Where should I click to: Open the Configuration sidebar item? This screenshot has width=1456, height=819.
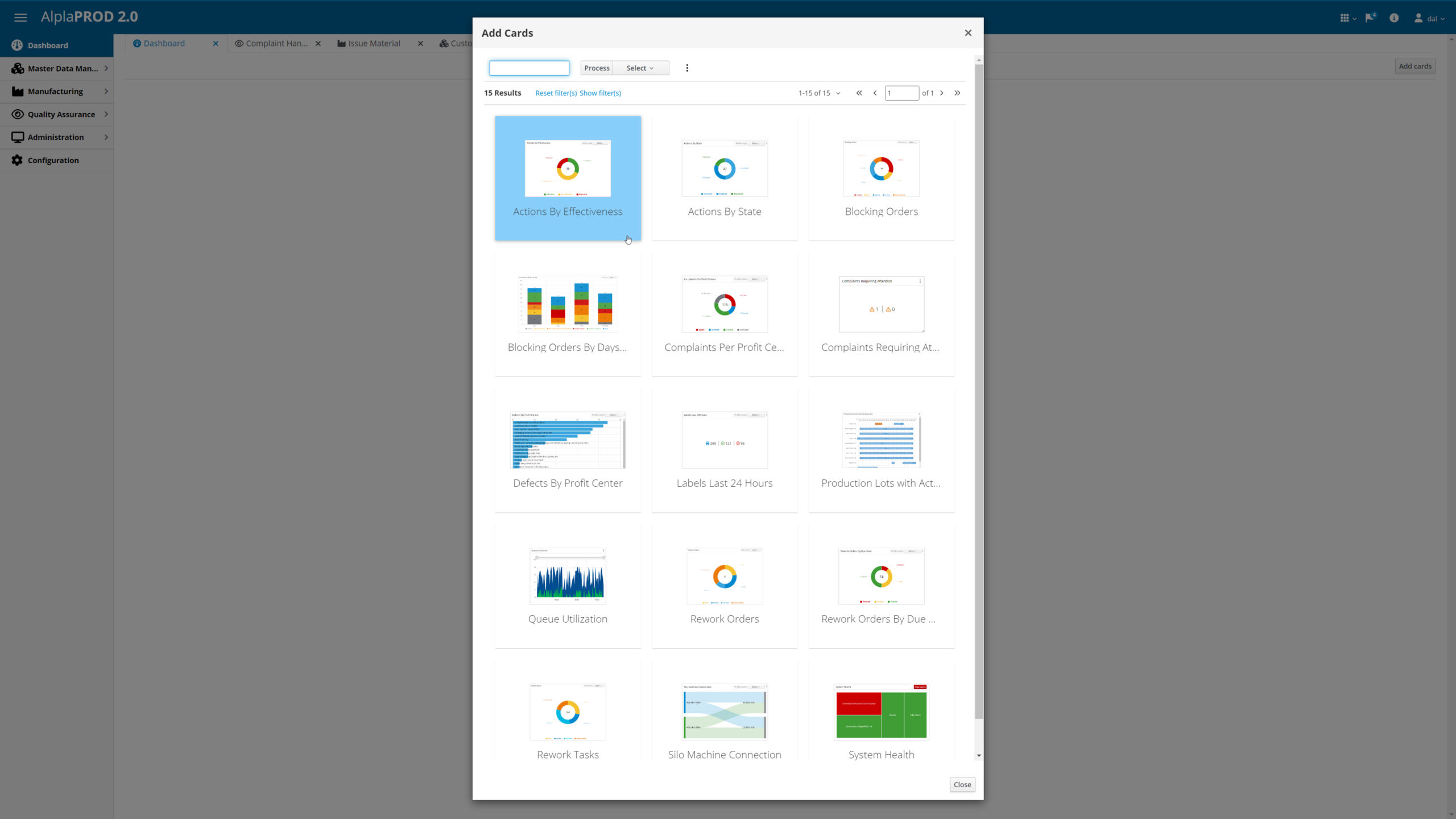53,160
